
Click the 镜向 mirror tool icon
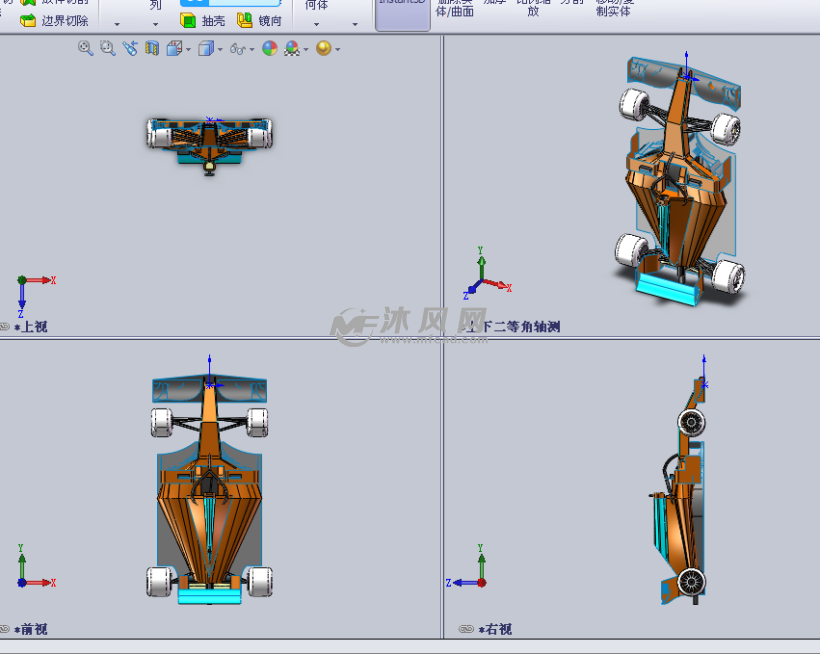coord(244,20)
